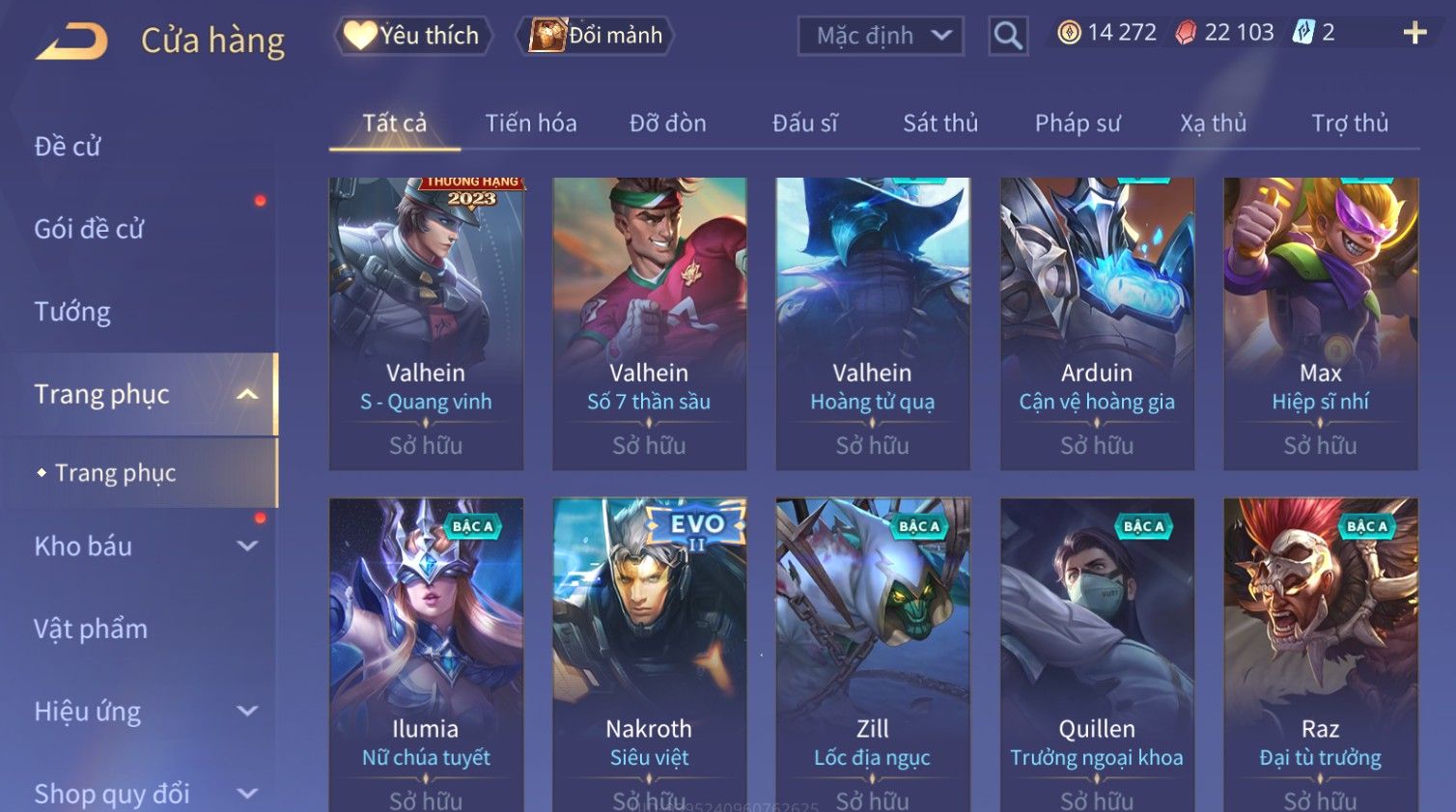This screenshot has height=812, width=1456.
Task: Open the Mặc định sort dropdown
Action: pyautogui.click(x=881, y=37)
